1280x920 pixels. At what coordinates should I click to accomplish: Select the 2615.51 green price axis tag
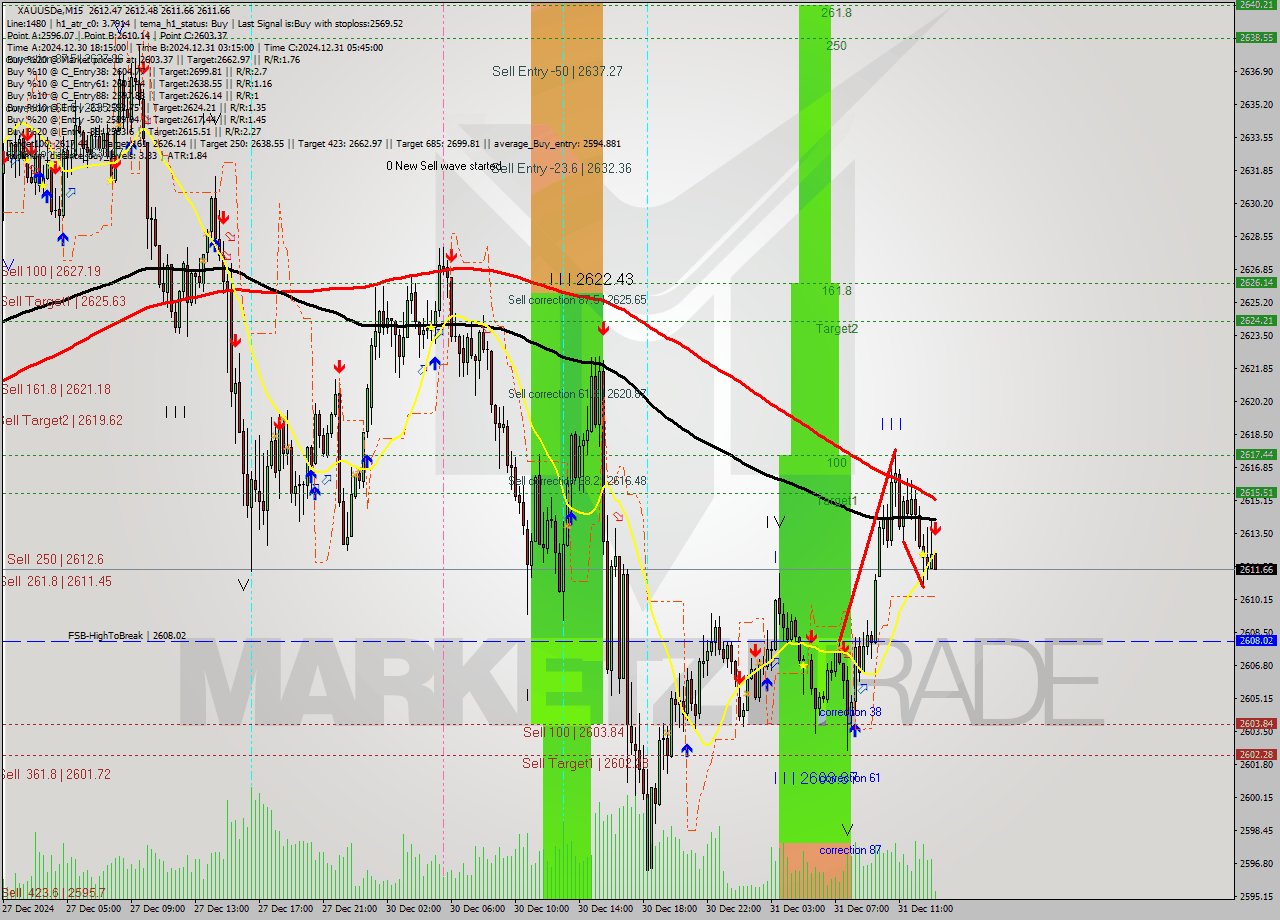click(x=1256, y=492)
